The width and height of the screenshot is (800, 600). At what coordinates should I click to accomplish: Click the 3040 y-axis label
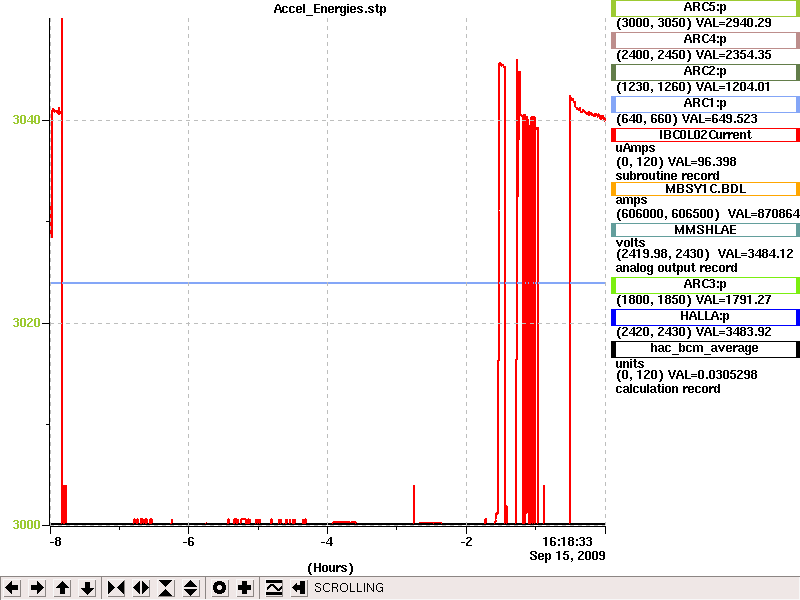point(26,120)
